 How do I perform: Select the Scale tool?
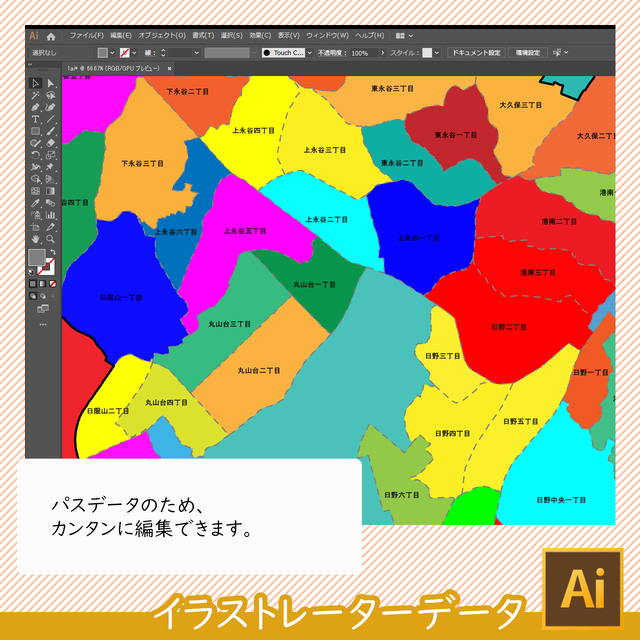pyautogui.click(x=51, y=155)
